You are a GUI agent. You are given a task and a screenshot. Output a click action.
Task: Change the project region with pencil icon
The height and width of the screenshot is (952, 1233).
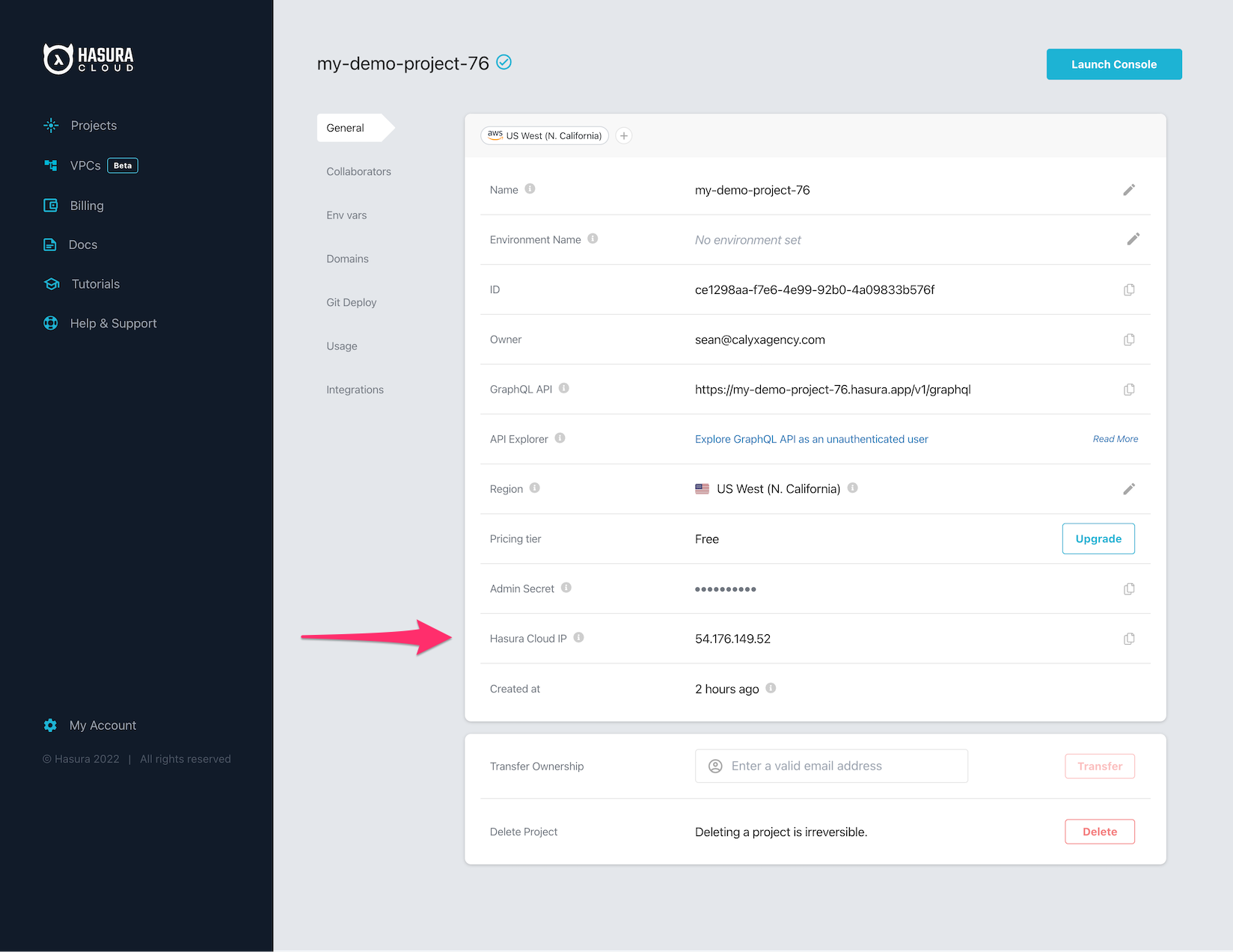1129,489
